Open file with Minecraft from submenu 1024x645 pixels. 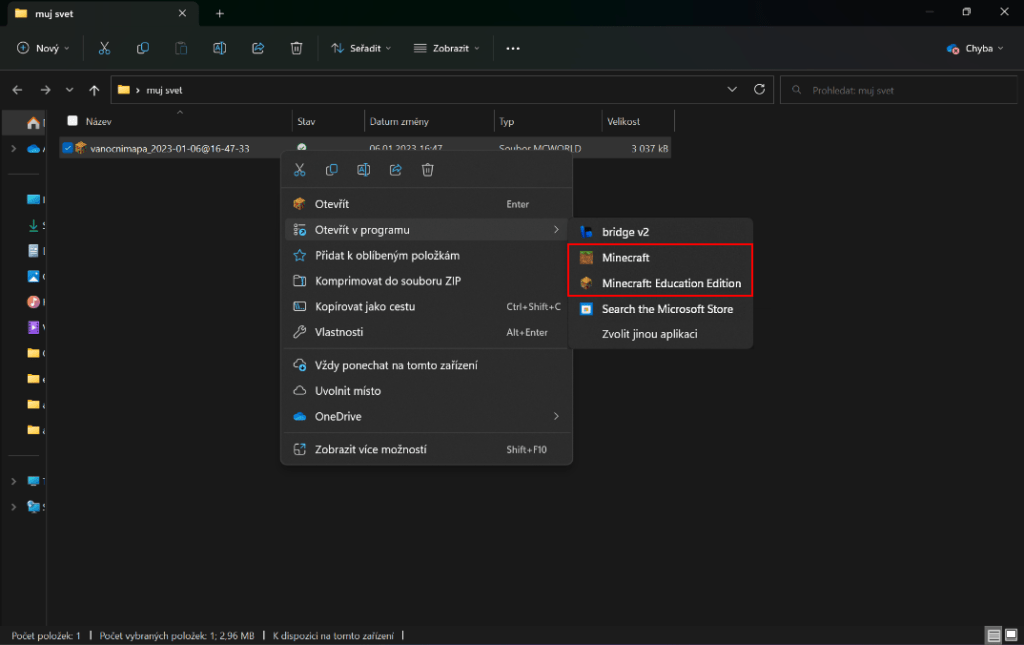pos(625,258)
